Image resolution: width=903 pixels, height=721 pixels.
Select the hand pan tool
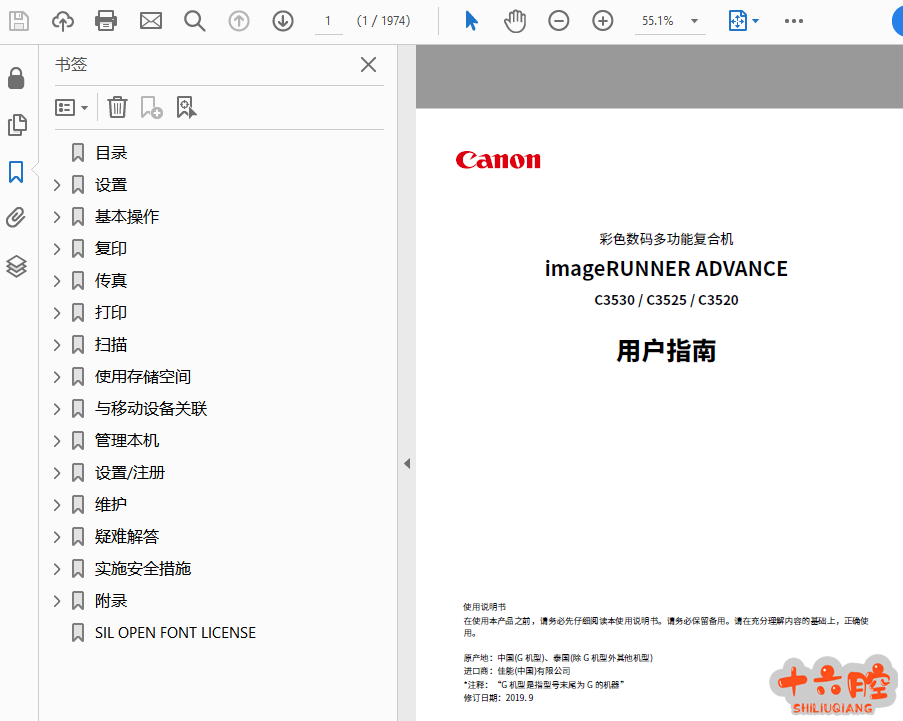click(515, 21)
